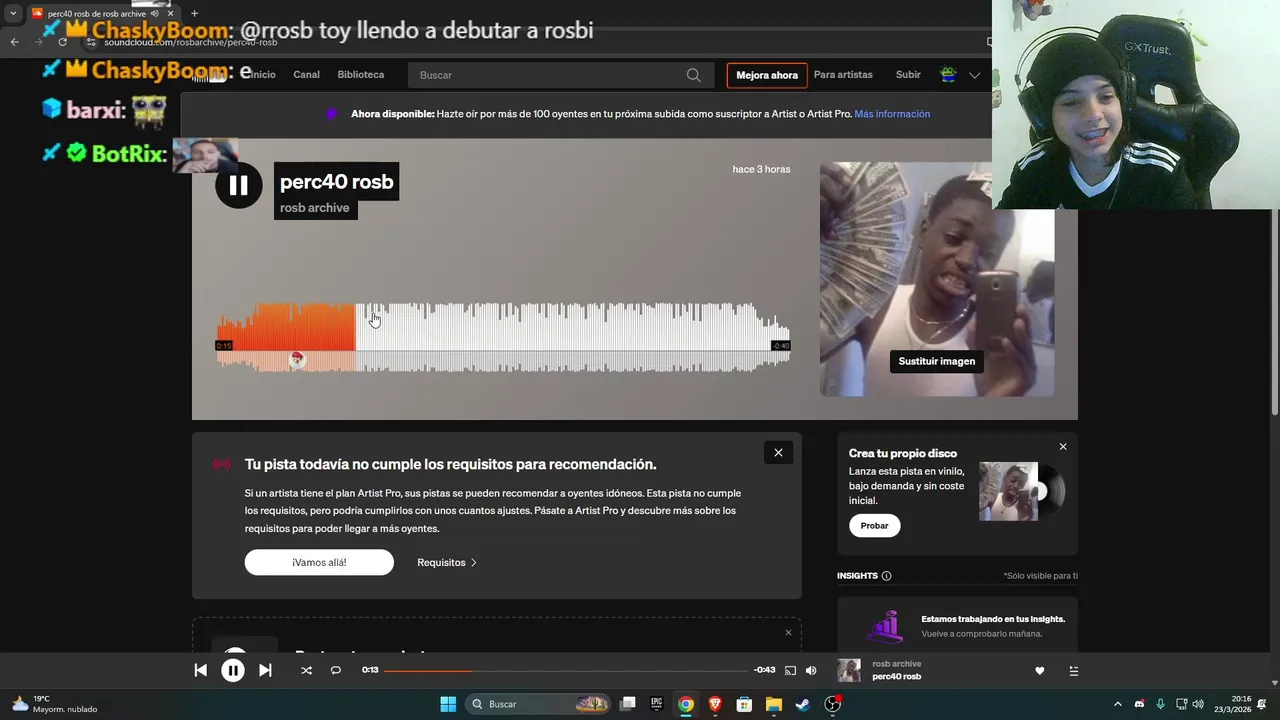Click the now-playing thumbnail in the player bar
The width and height of the screenshot is (1280, 720).
point(849,670)
